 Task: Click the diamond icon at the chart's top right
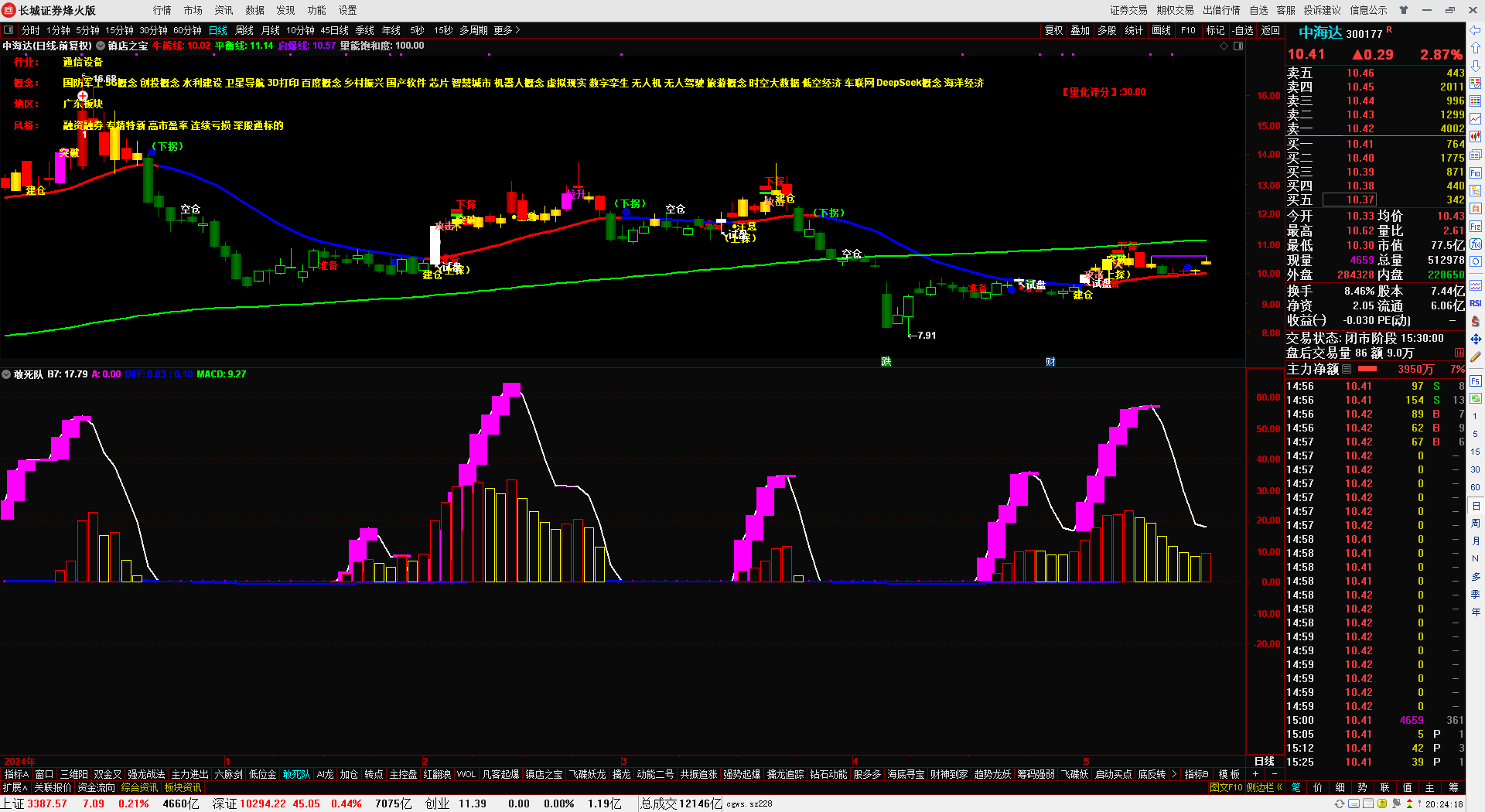[x=1224, y=46]
